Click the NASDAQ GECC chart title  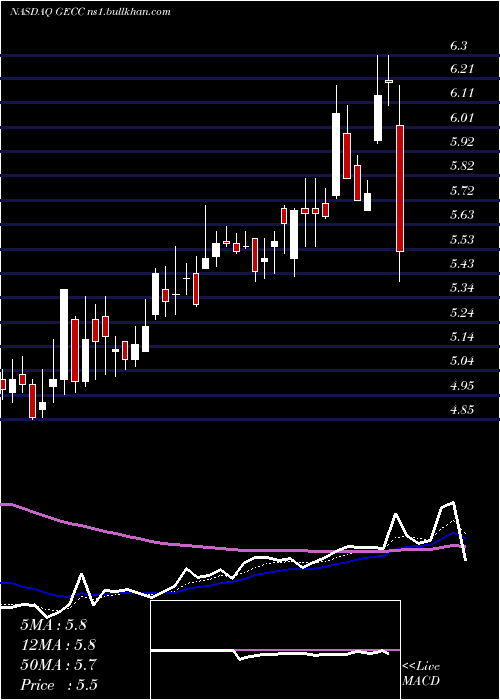click(x=90, y=11)
